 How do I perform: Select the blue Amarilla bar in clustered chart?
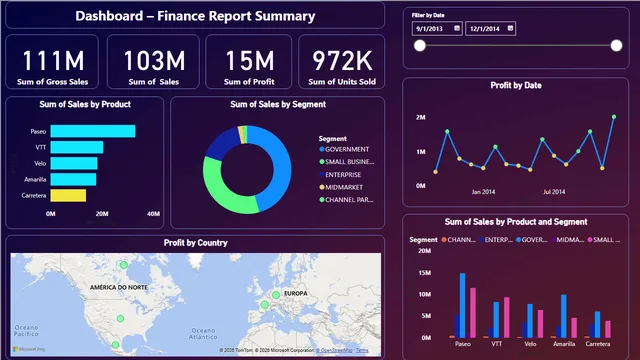tap(564, 316)
